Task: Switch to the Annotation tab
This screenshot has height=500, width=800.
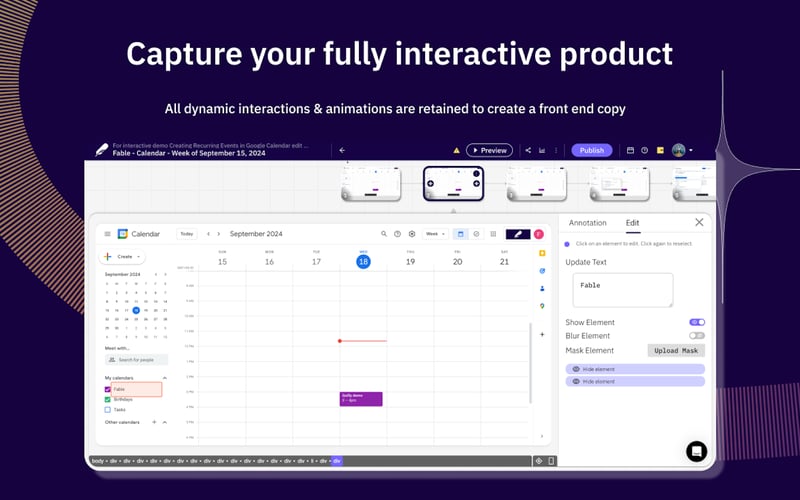Action: [x=587, y=223]
